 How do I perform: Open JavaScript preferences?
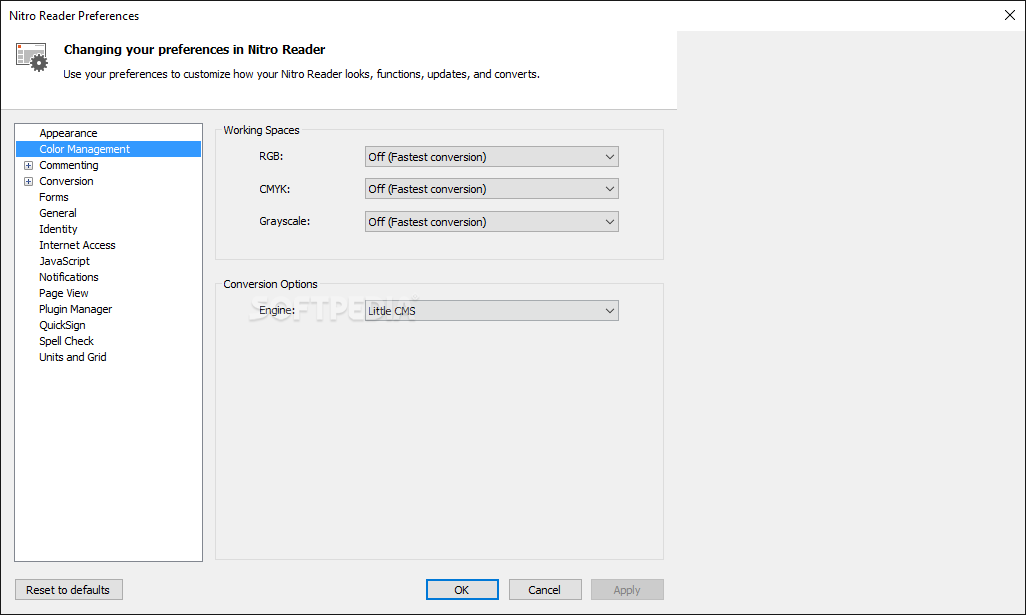tap(64, 261)
